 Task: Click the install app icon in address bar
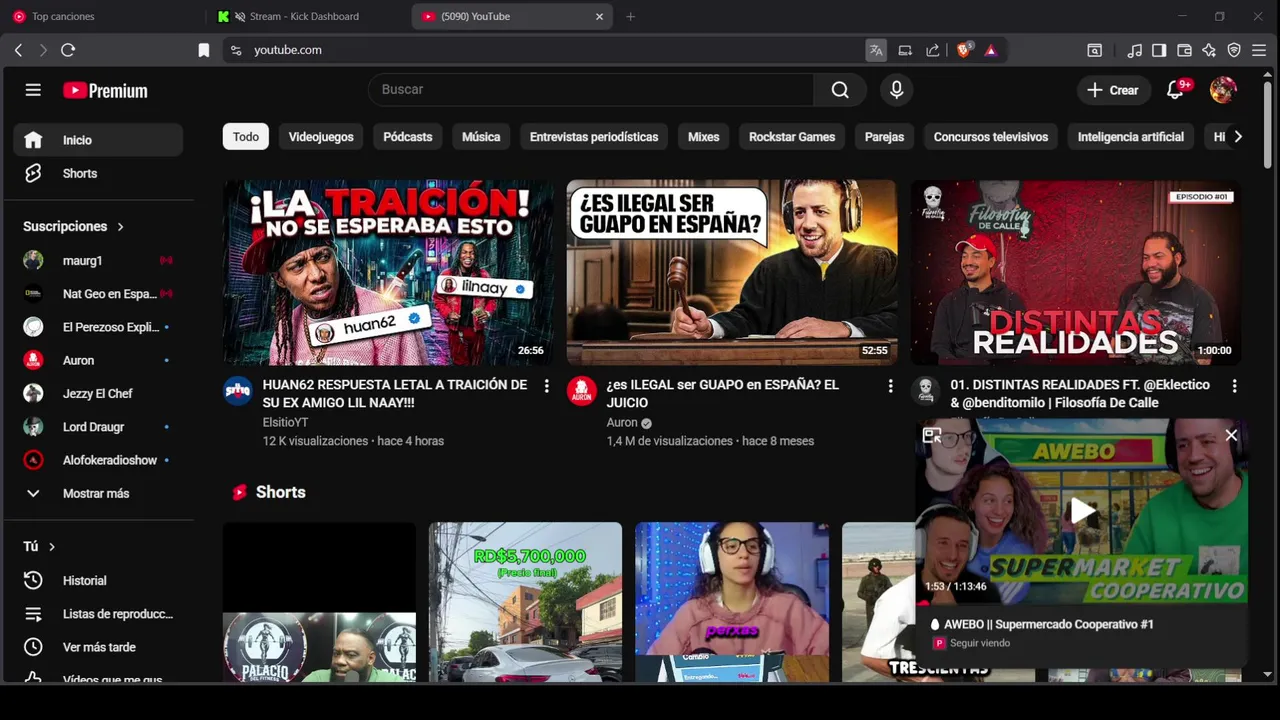(x=905, y=50)
